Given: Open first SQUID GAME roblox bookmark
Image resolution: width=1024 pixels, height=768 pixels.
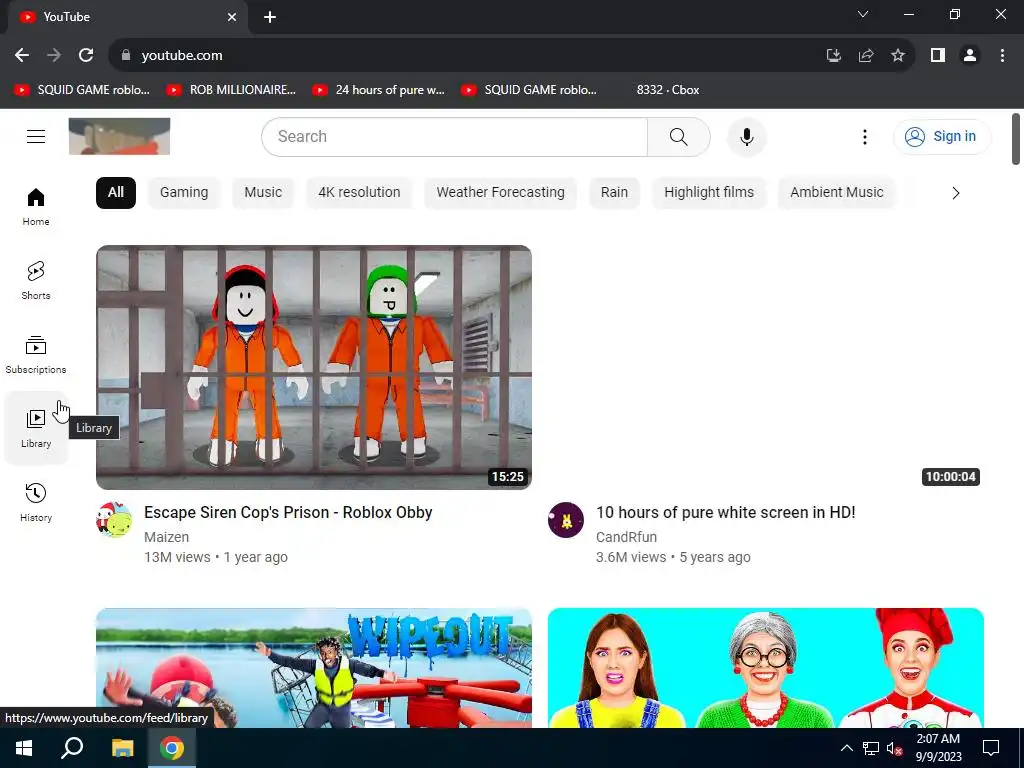Looking at the screenshot, I should click(x=82, y=90).
